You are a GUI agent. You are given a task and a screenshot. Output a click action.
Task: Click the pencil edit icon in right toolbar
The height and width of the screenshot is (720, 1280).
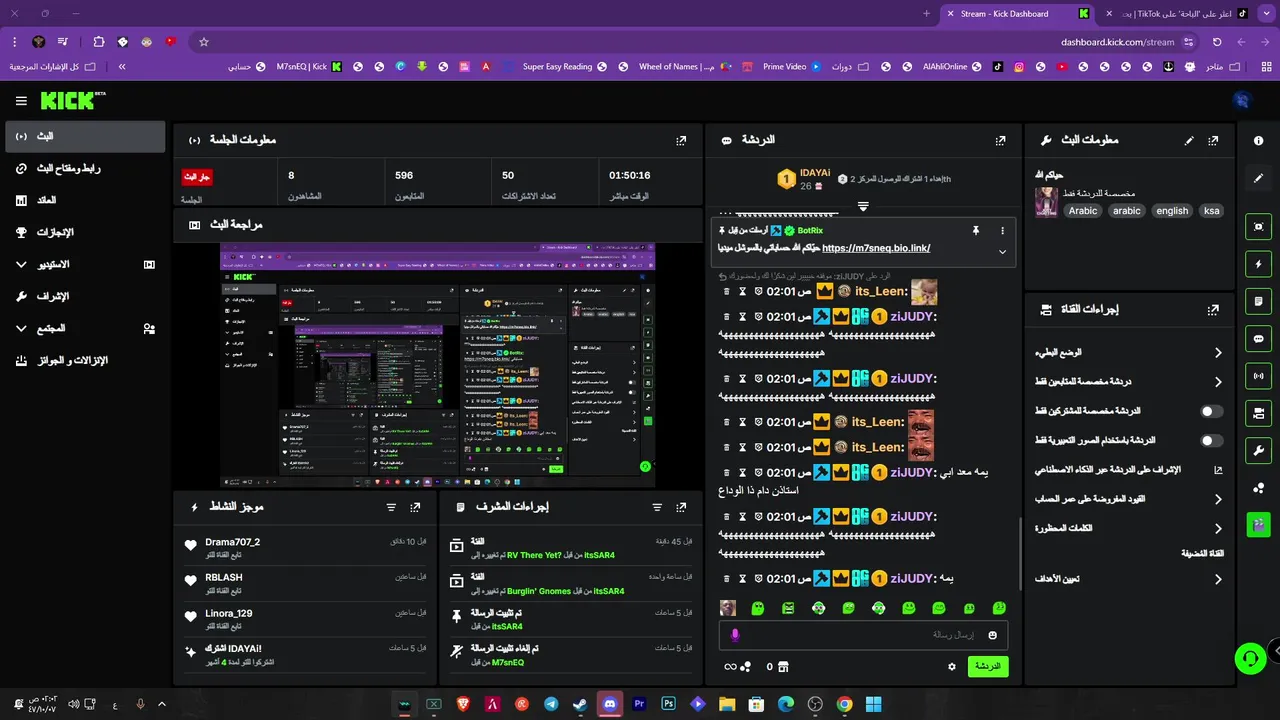[1258, 178]
